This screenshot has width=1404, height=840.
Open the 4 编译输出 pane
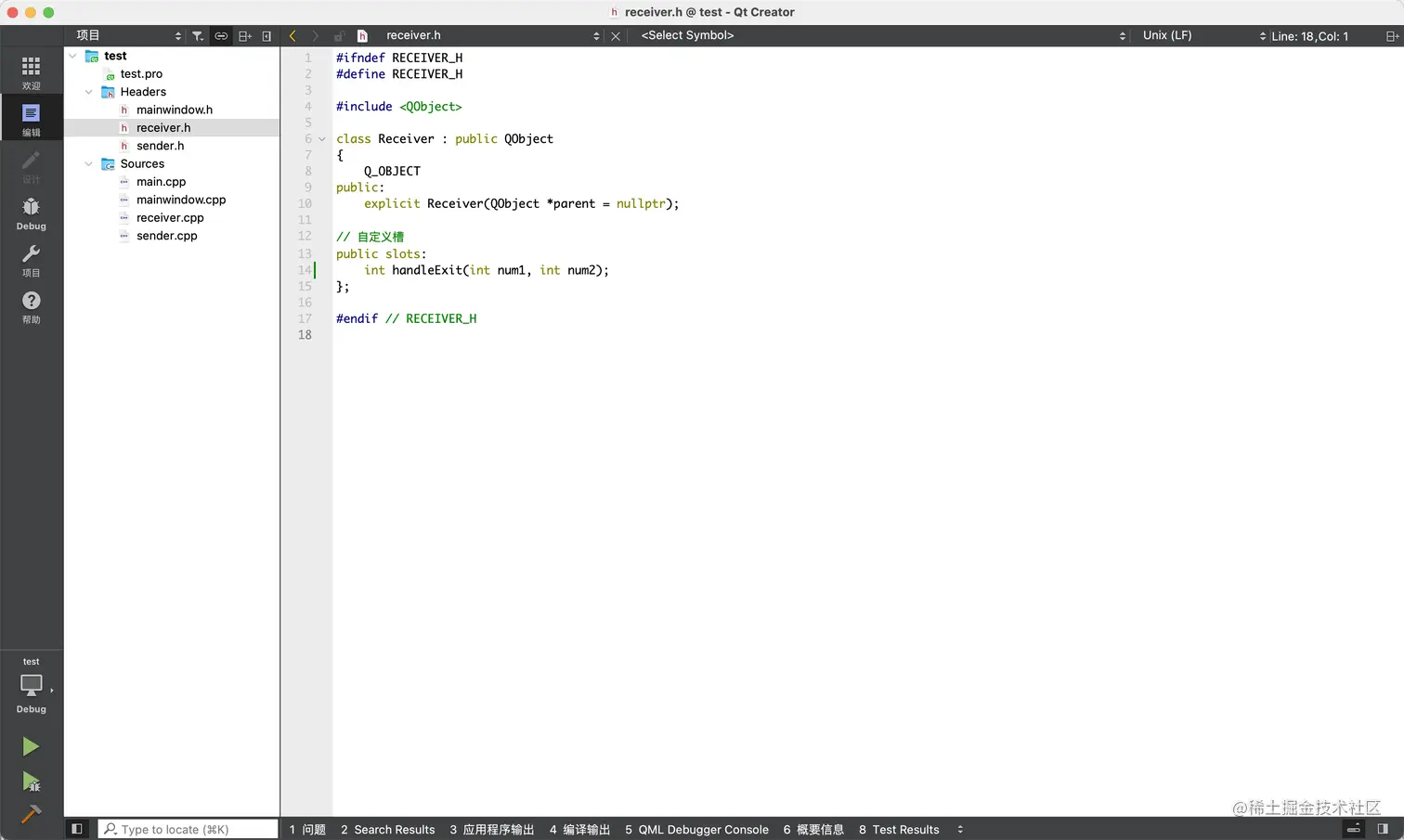click(579, 829)
